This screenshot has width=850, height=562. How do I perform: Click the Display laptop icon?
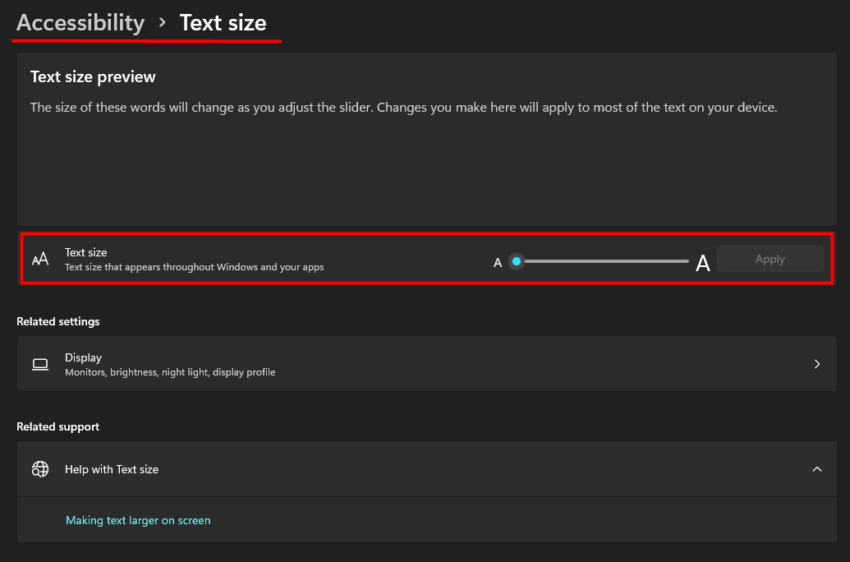40,364
